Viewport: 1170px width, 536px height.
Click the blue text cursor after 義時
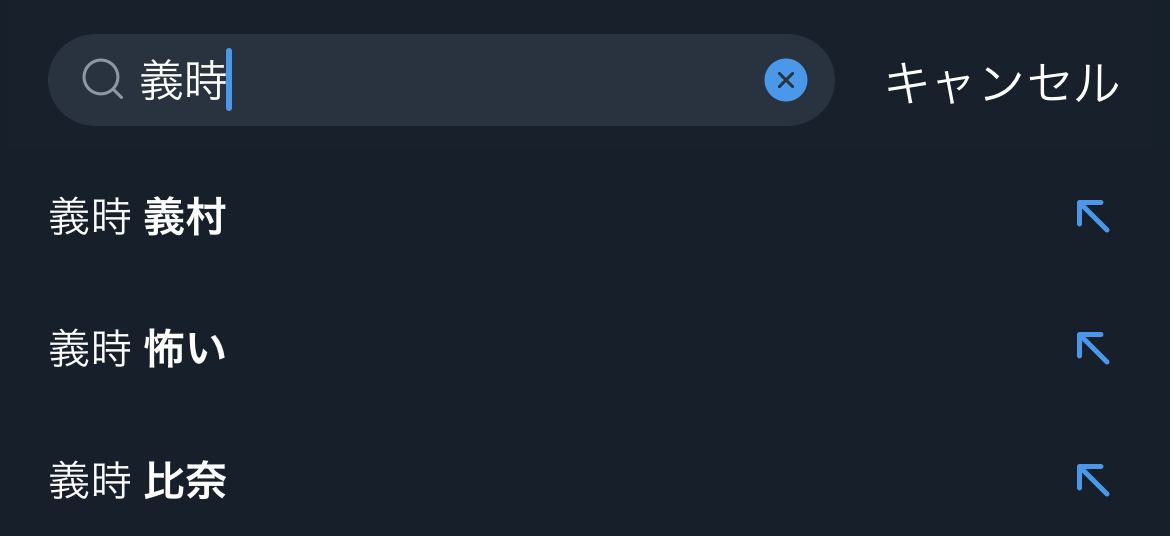tap(229, 80)
